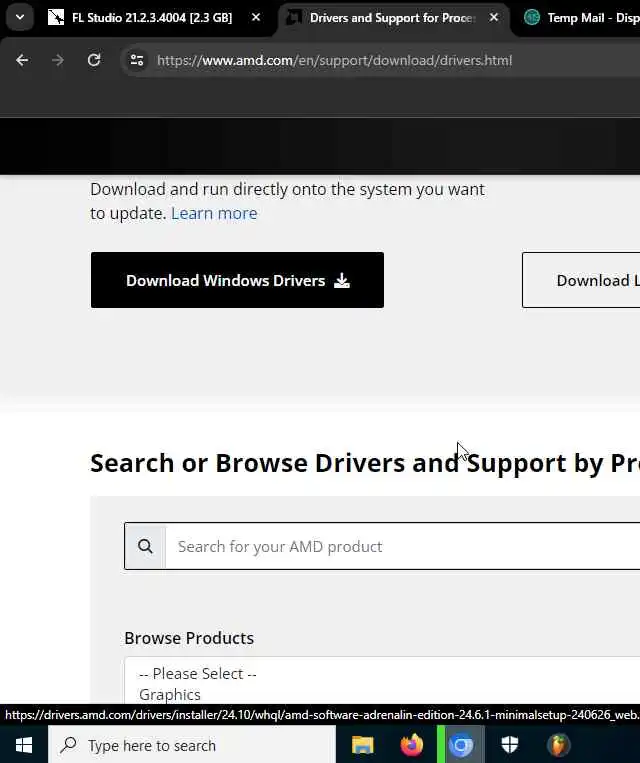Viewport: 640px width, 763px height.
Task: Open File Explorer from the taskbar
Action: point(363,745)
